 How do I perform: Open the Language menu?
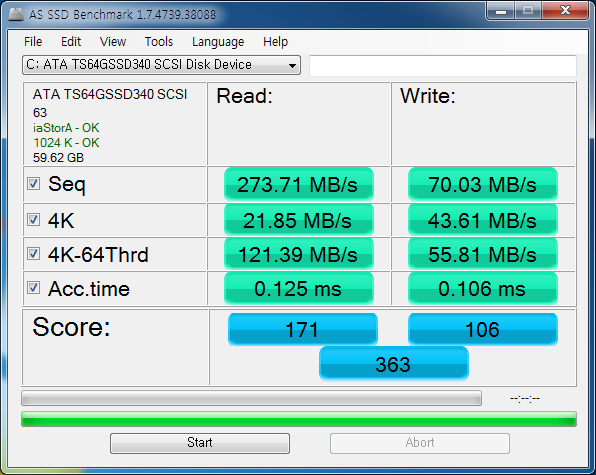tap(218, 42)
